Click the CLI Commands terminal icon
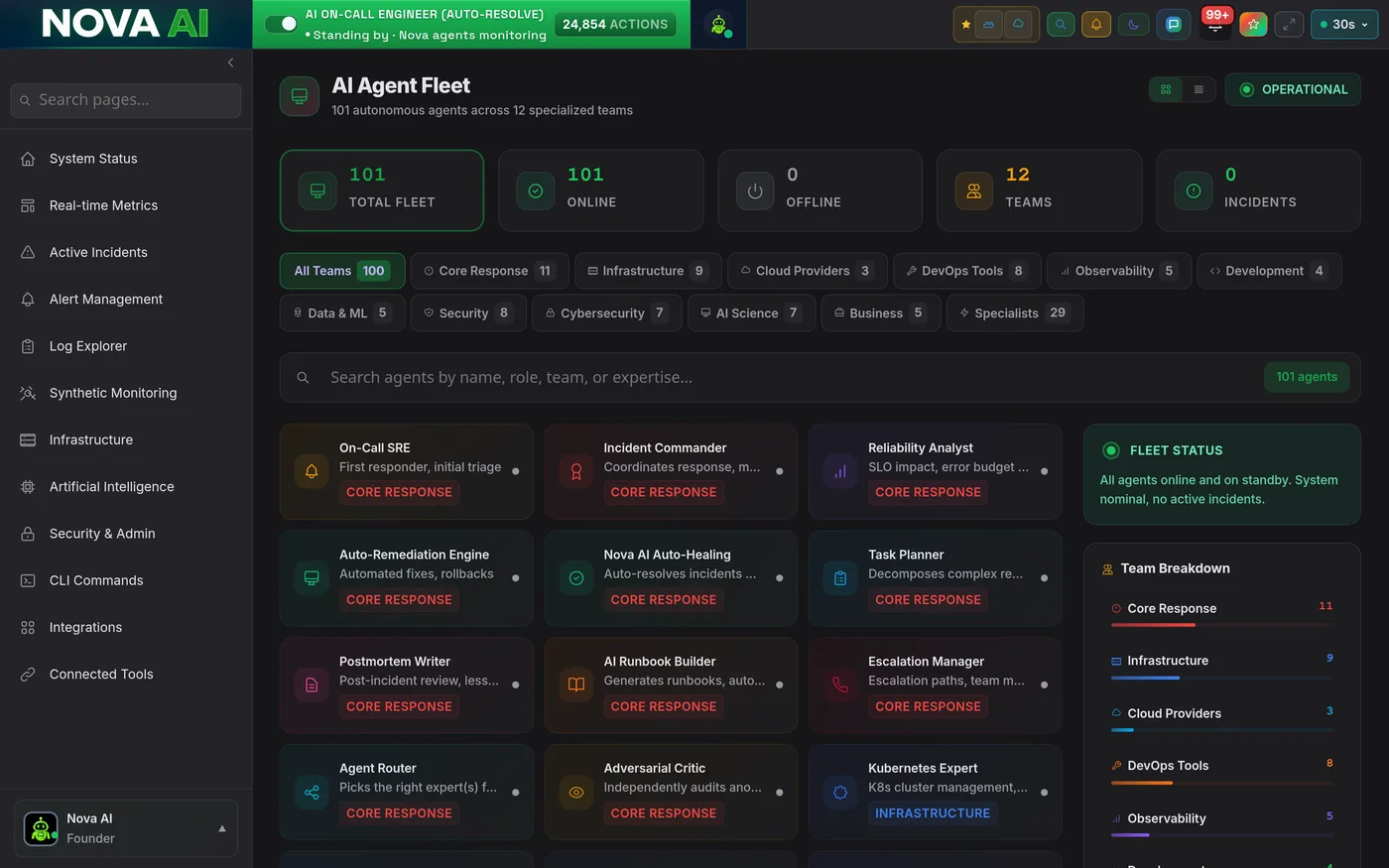 (x=28, y=580)
